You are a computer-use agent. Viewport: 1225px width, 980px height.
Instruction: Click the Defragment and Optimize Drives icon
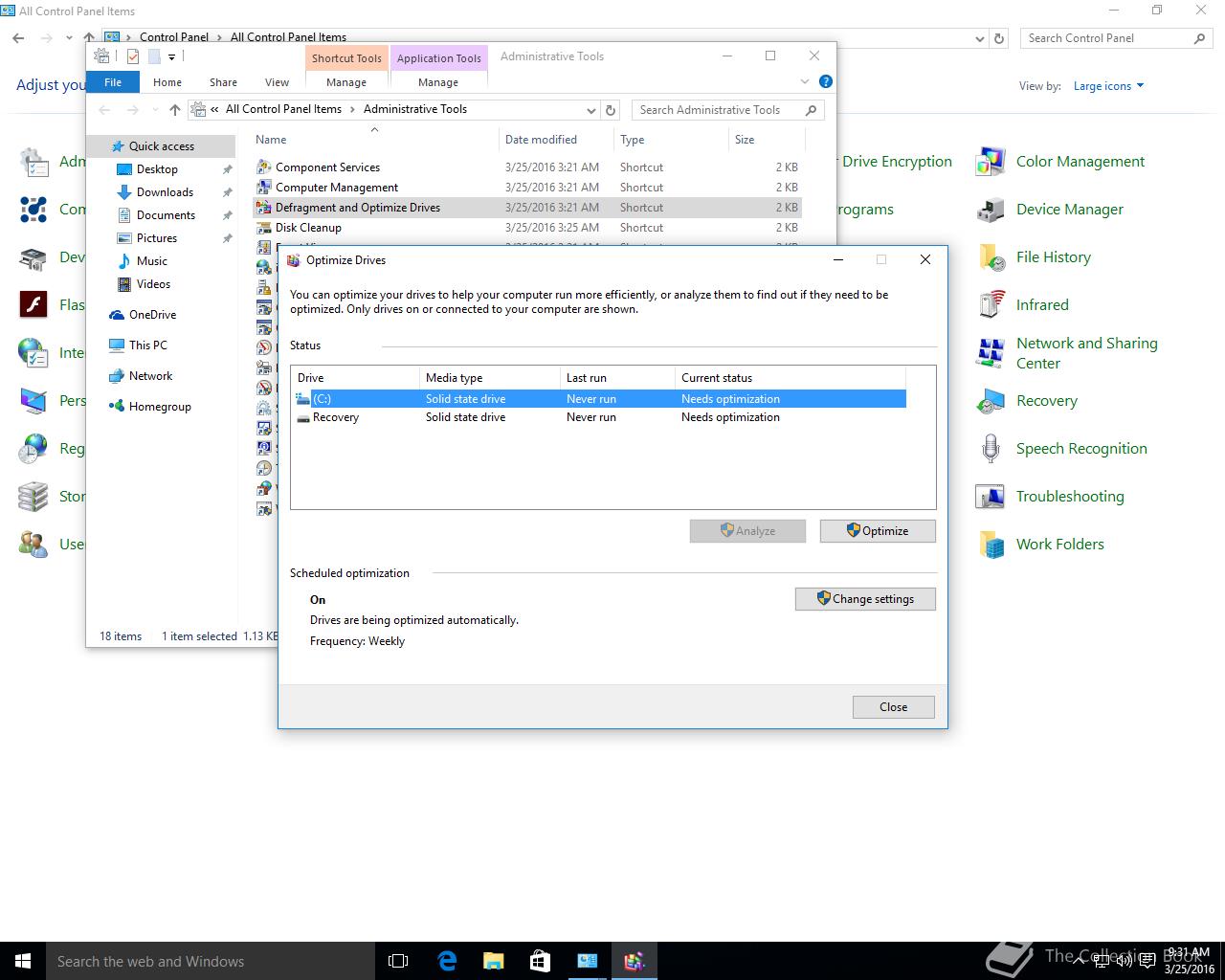click(264, 208)
